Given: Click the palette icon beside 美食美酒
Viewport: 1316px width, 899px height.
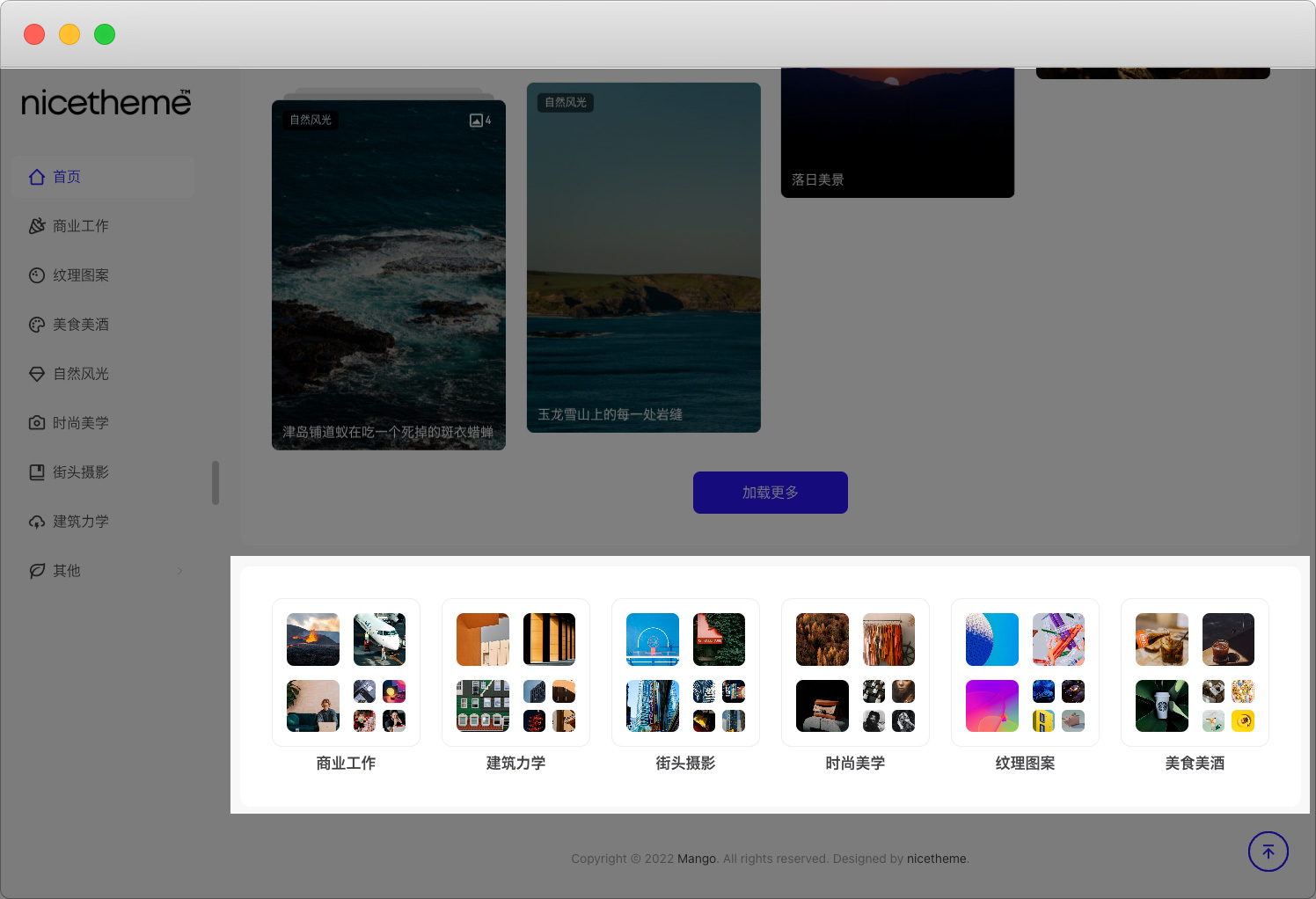Looking at the screenshot, I should coord(37,325).
